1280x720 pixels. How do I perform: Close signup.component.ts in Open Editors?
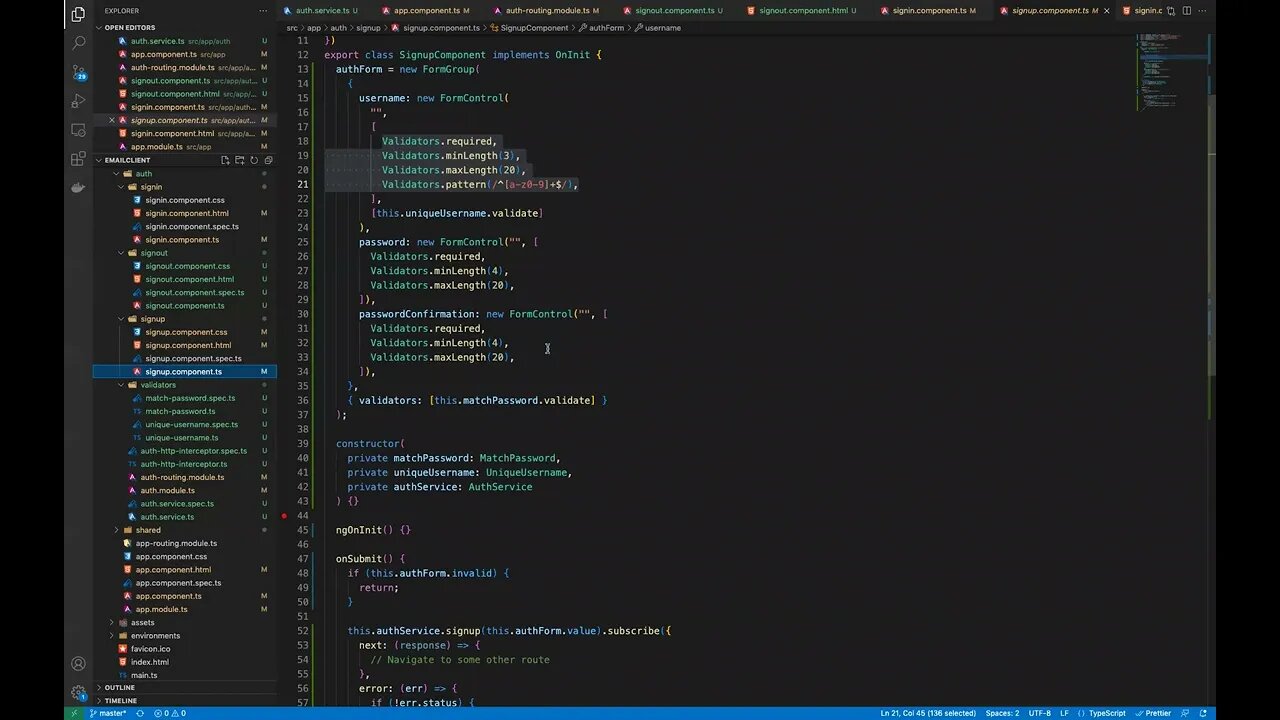pyautogui.click(x=112, y=120)
